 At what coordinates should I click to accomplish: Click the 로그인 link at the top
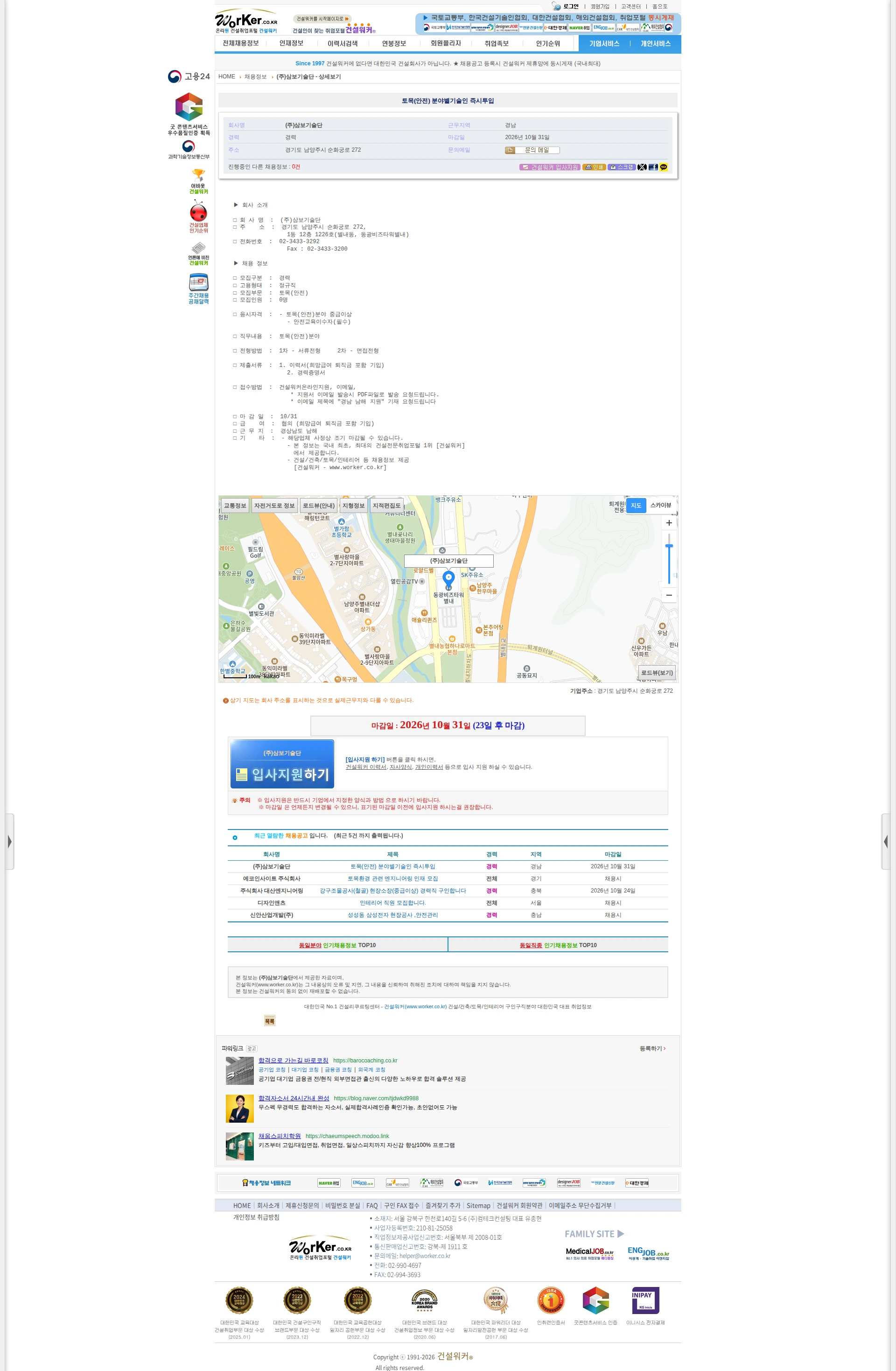[570, 7]
